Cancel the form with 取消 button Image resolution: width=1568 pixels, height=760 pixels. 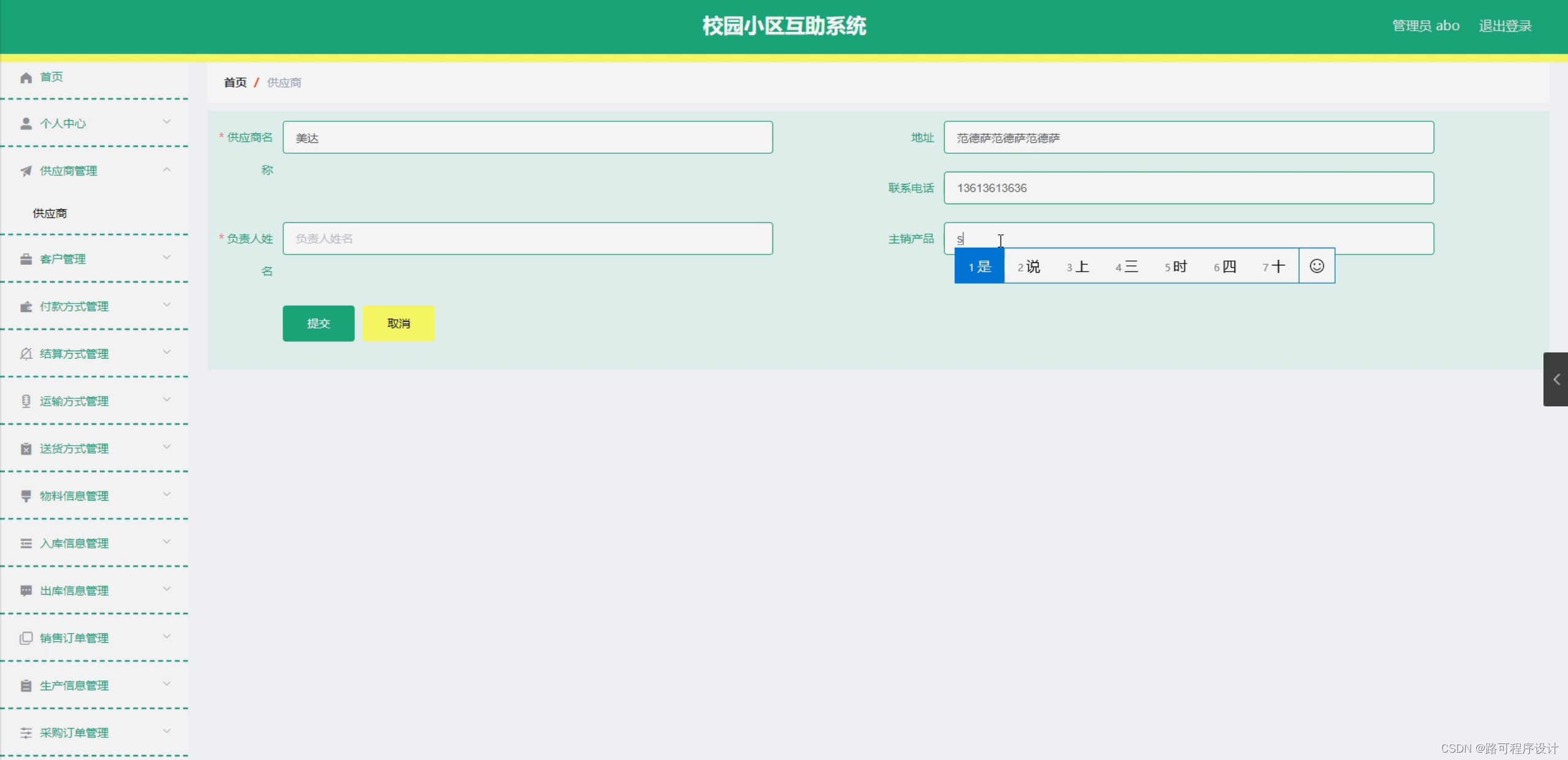398,323
